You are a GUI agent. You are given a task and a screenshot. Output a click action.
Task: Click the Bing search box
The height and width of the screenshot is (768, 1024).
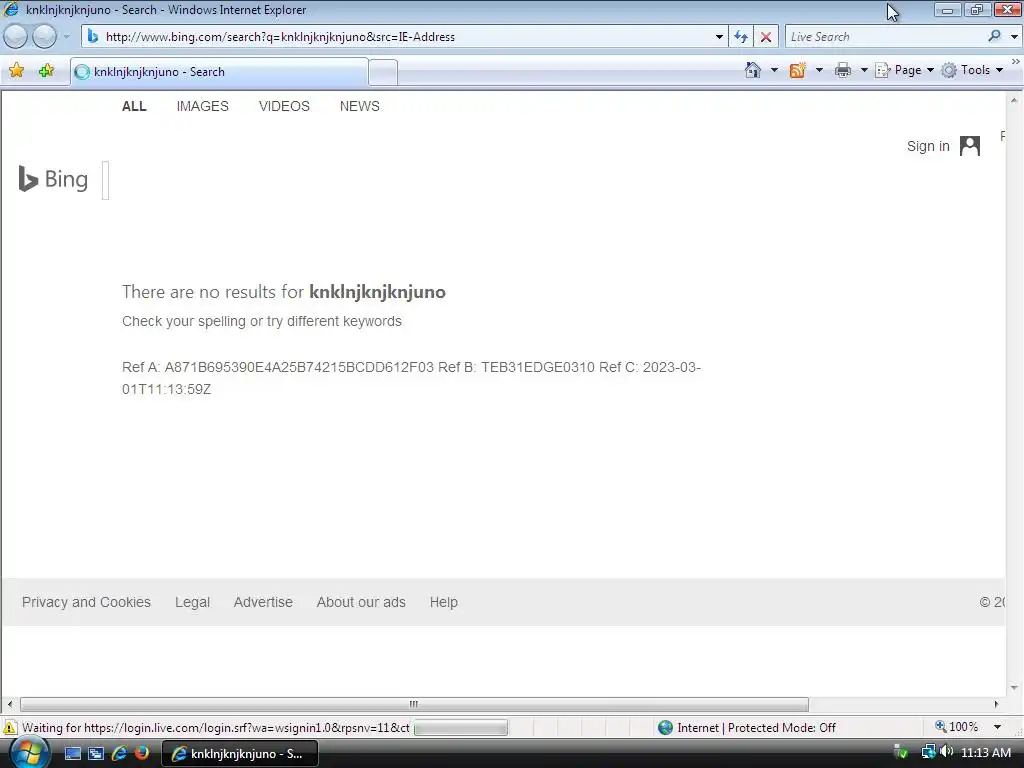pos(106,180)
